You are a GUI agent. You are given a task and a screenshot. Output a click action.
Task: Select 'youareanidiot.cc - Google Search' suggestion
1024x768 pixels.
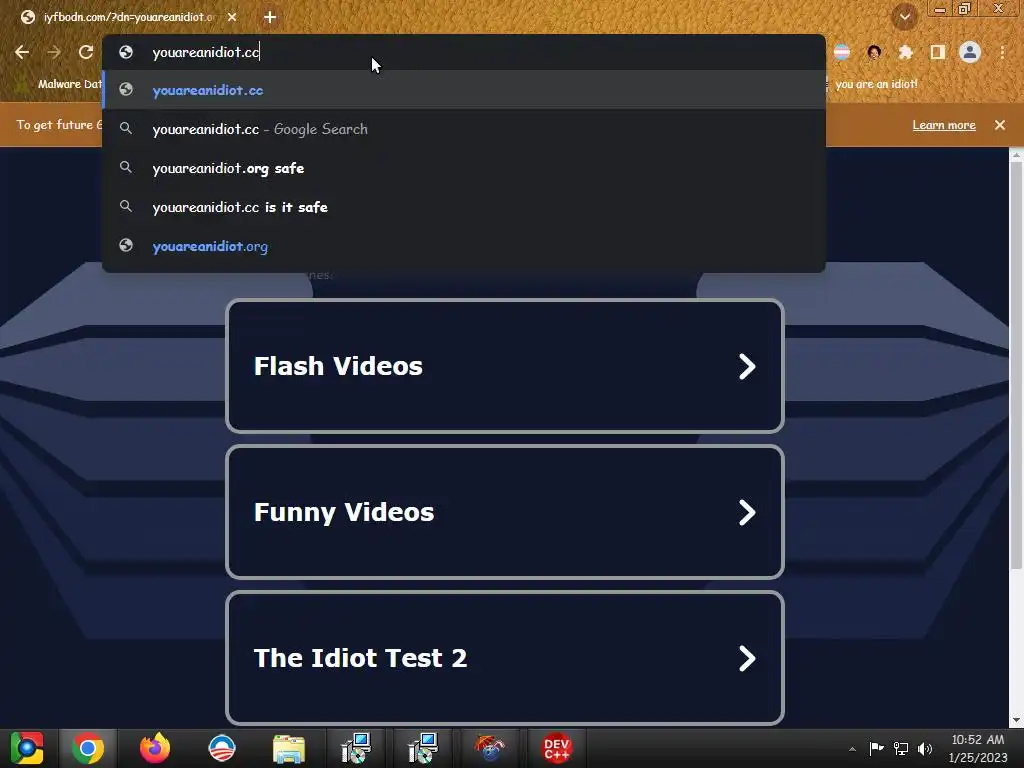coord(464,129)
